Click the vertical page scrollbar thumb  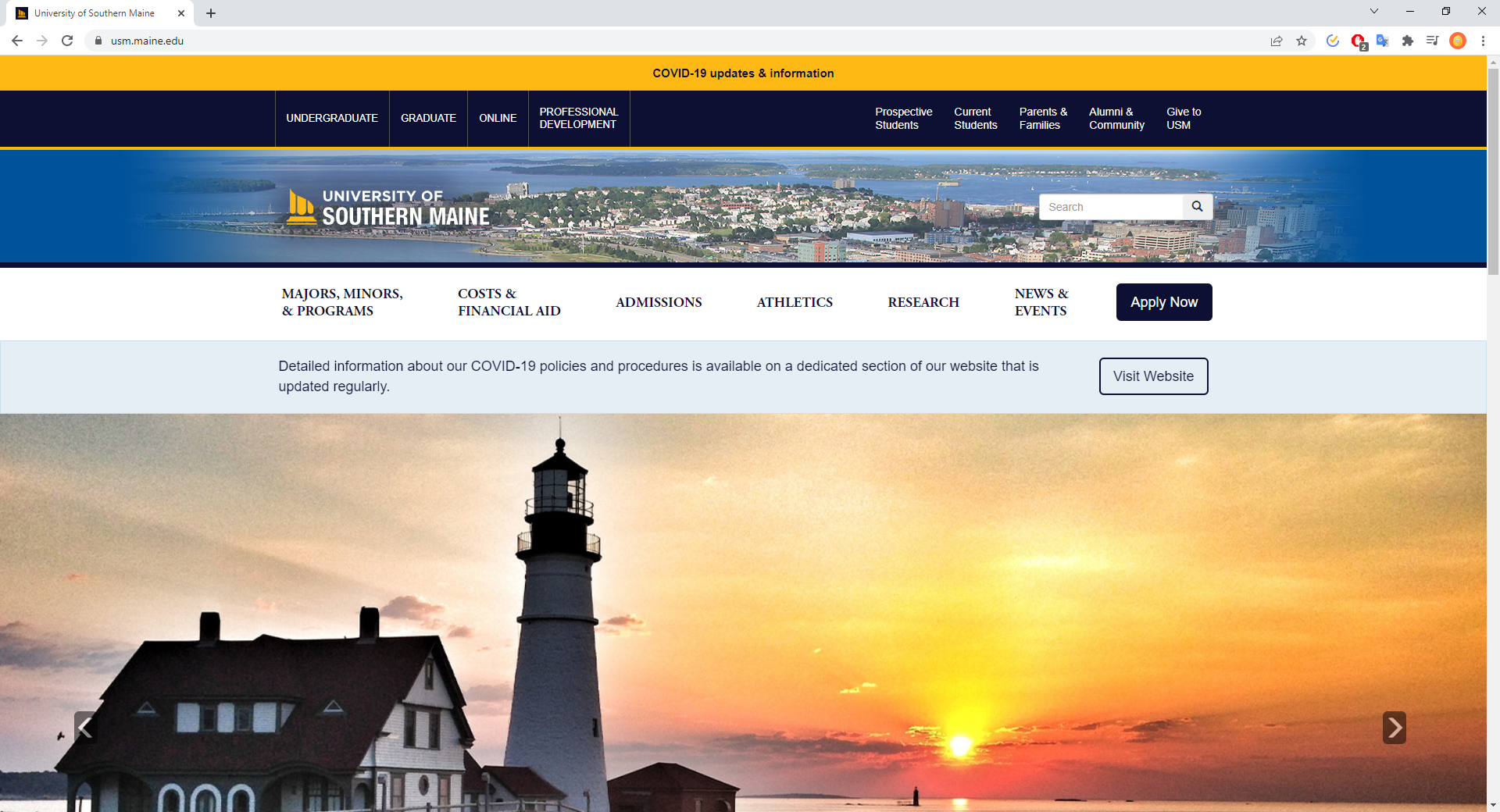pos(1493,172)
